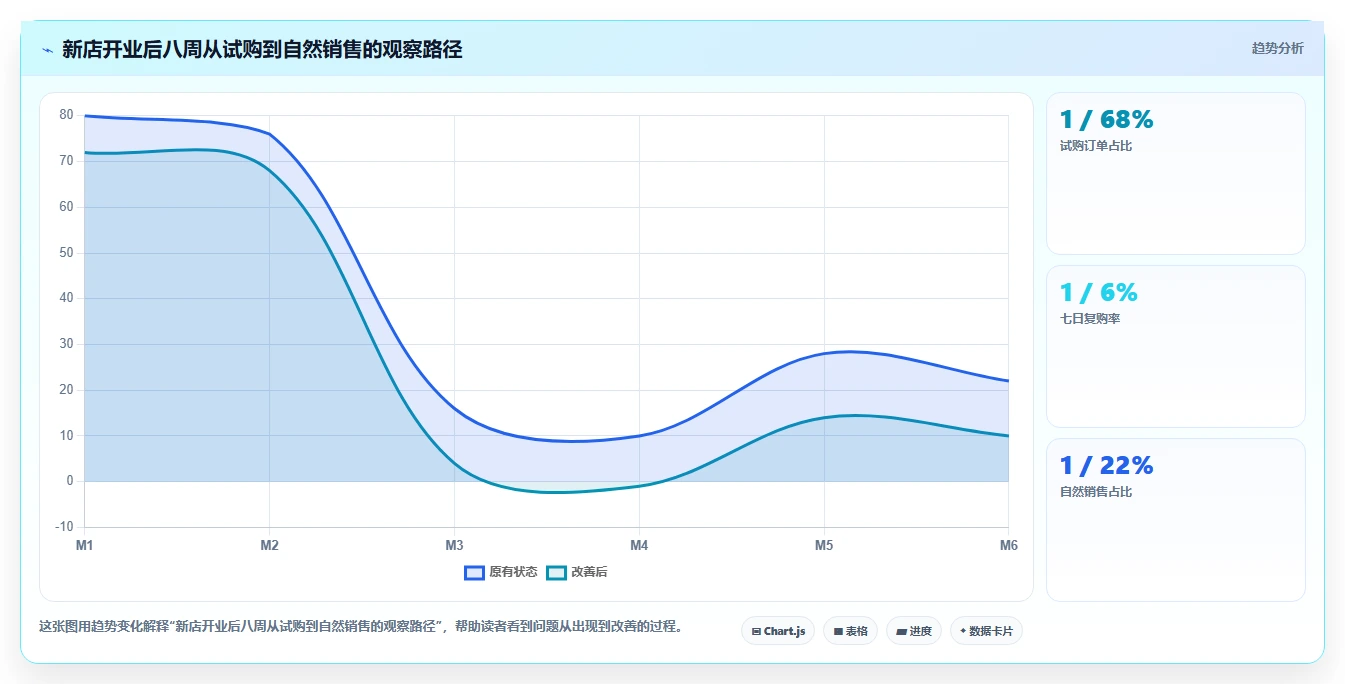Click the 50 y-axis tick label
This screenshot has height=684, width=1345.
tap(66, 252)
